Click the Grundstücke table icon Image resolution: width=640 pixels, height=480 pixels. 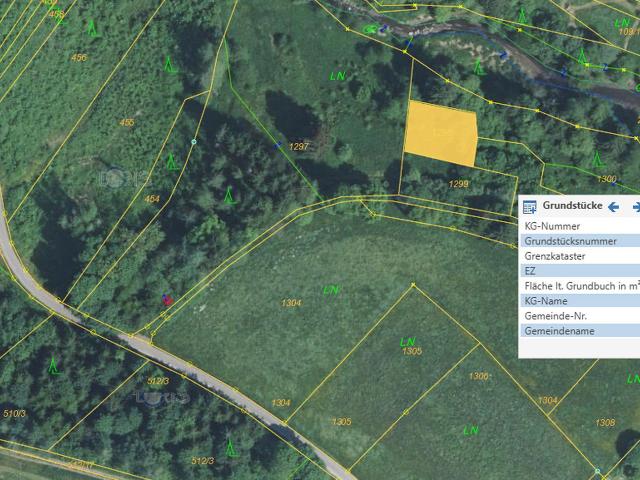[x=530, y=207]
